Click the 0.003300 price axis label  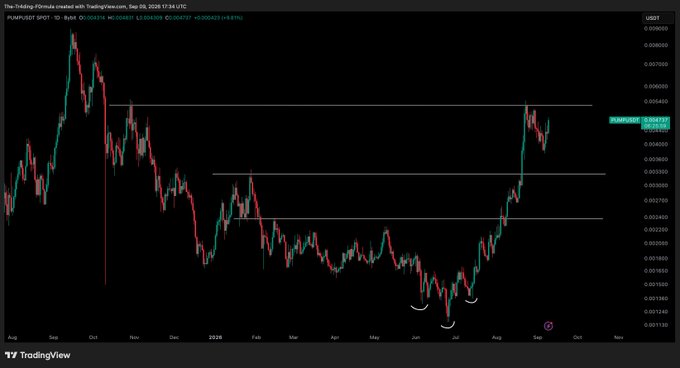tap(656, 172)
